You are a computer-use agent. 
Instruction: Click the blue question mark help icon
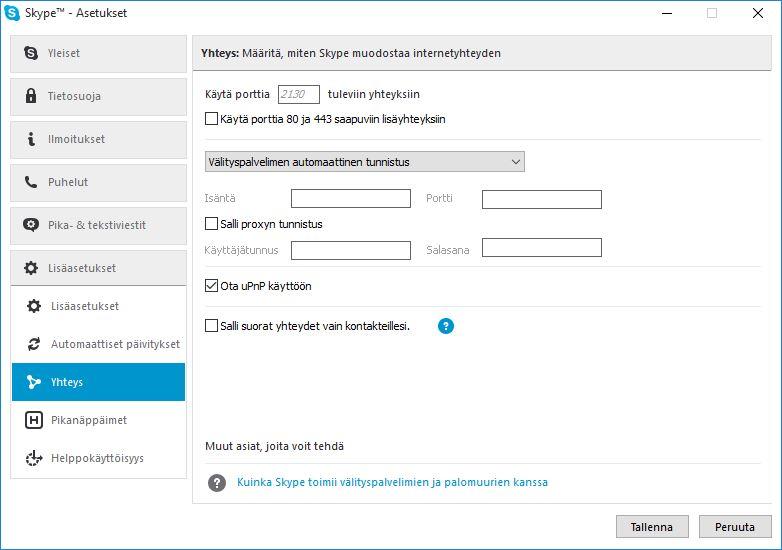point(446,326)
